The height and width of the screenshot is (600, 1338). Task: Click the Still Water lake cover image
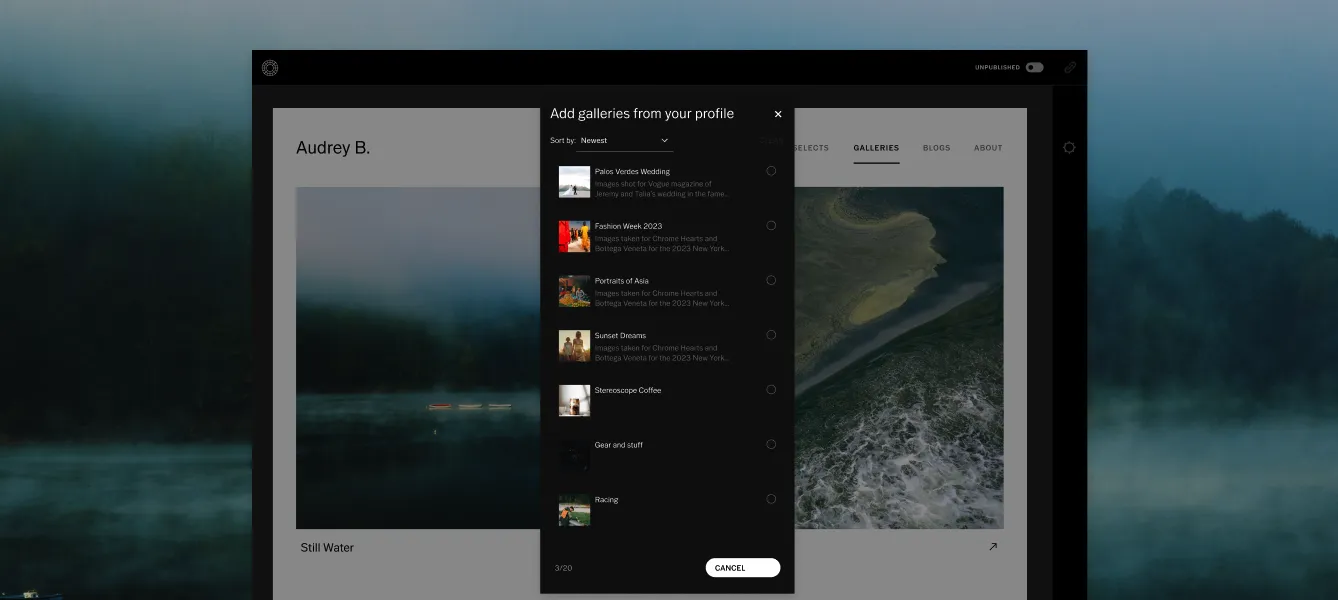click(418, 358)
